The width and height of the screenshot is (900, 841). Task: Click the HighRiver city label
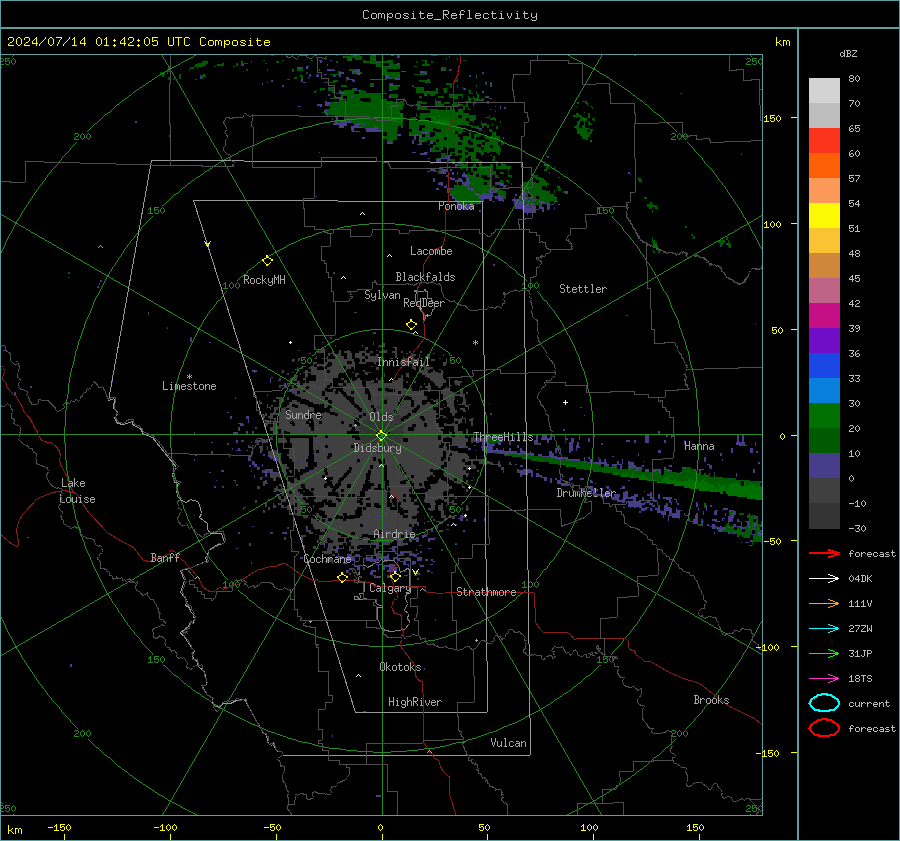tap(414, 702)
